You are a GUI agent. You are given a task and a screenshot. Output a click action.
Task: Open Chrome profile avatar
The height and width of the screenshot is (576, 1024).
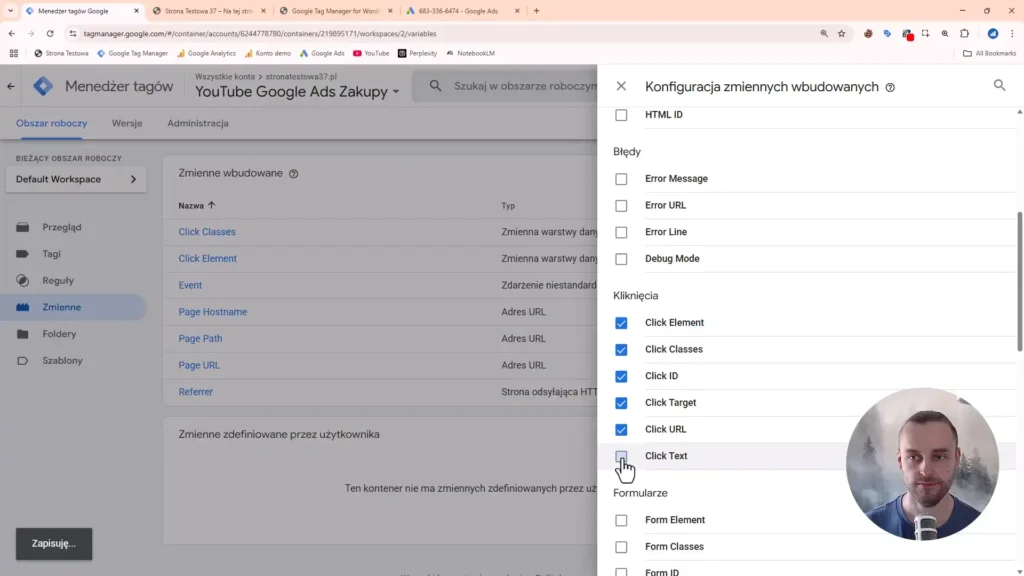[x=993, y=33]
